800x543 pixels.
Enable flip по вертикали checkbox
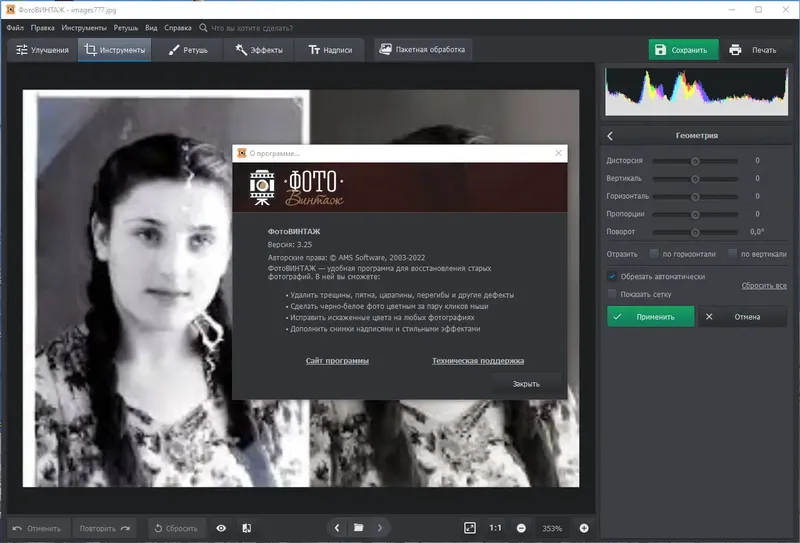pos(732,254)
